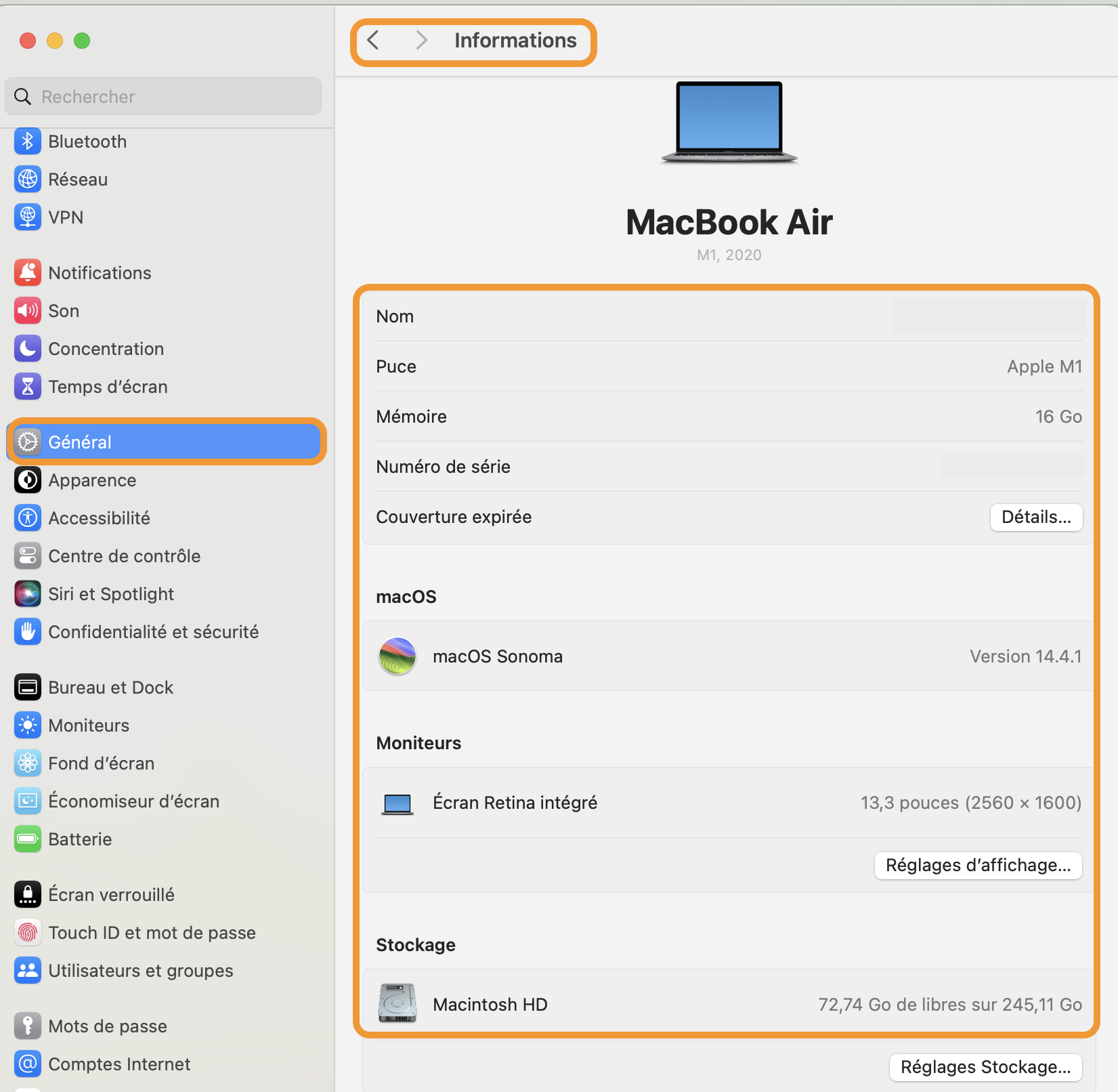1118x1092 pixels.
Task: Open Moniteurs sun icon in sidebar
Action: (x=28, y=725)
